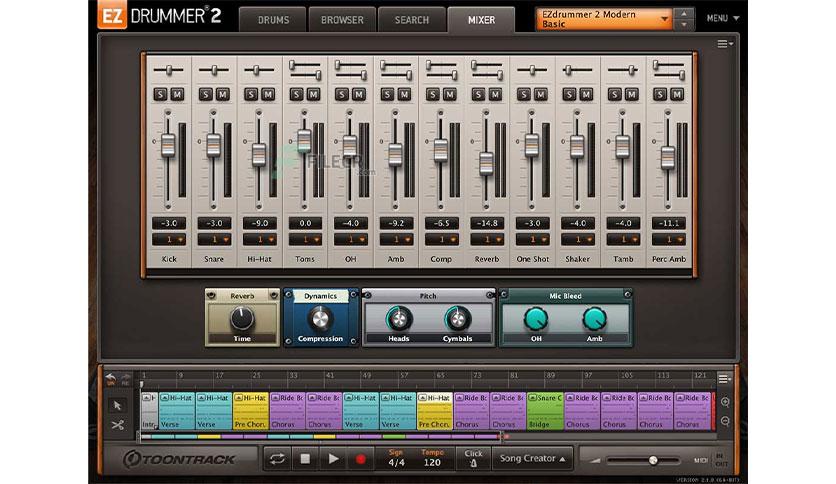
Task: Solo the Perc Amb channel
Action: coord(660,94)
